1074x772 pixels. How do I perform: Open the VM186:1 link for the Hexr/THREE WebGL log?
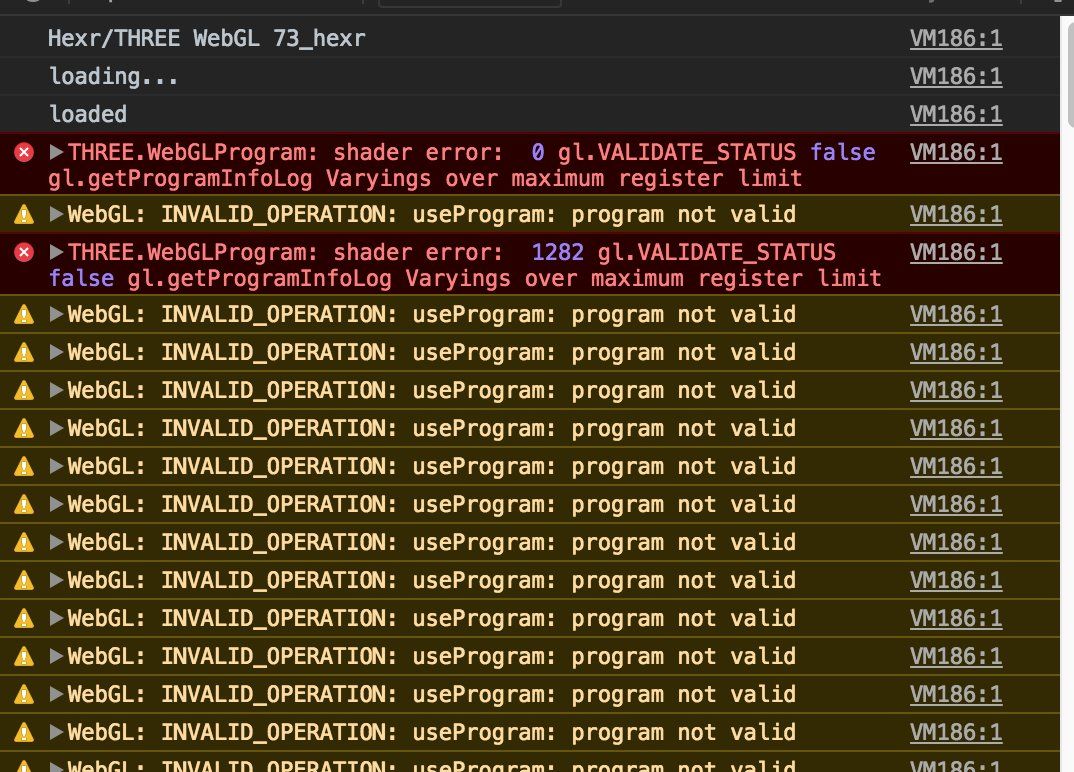(955, 39)
